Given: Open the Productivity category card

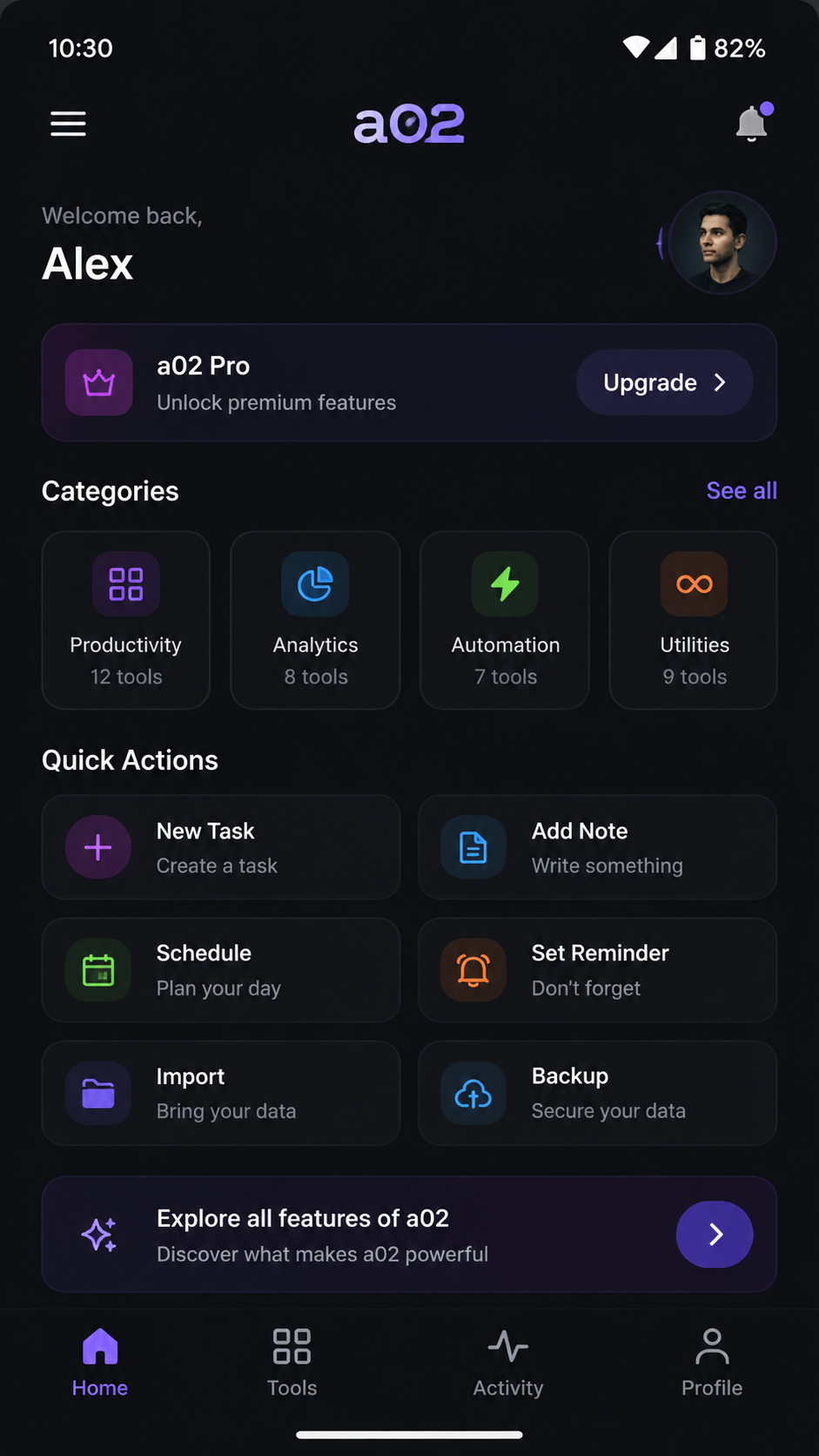Looking at the screenshot, I should (126, 620).
